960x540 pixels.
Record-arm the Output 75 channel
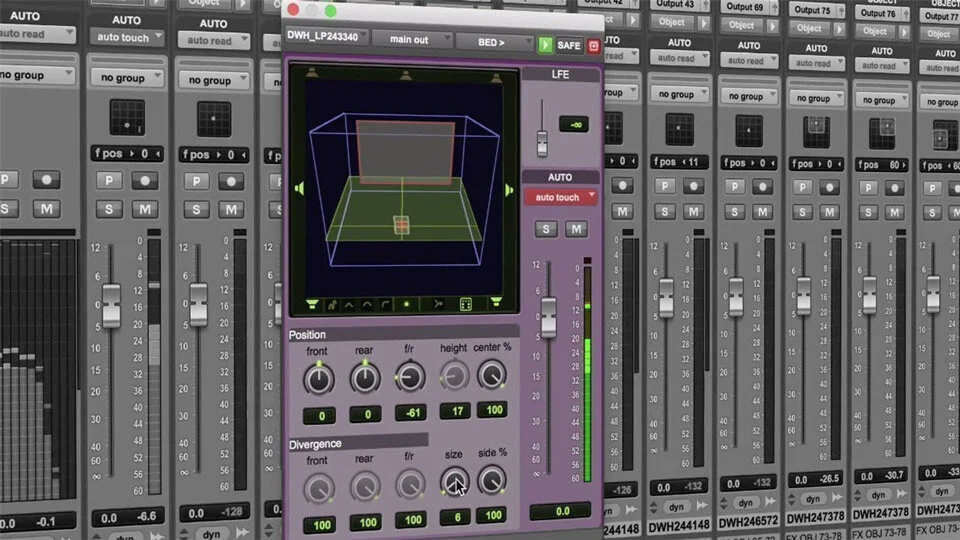(x=830, y=187)
